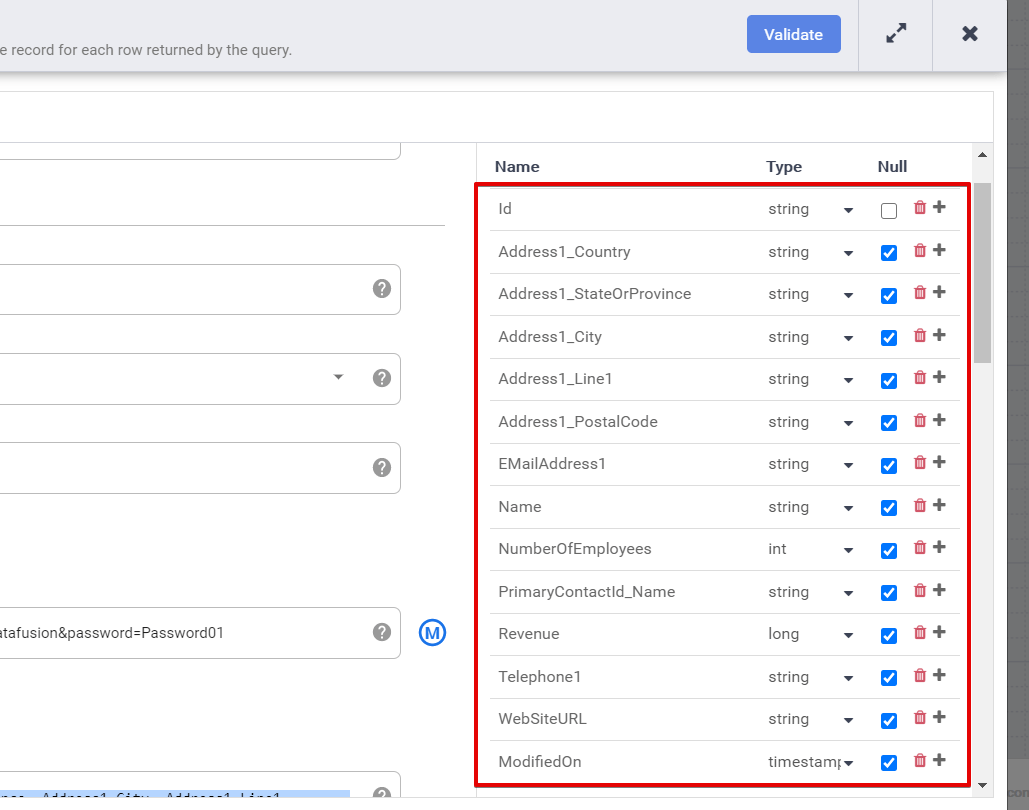The width and height of the screenshot is (1029, 810).
Task: Click the schema vertical scrollbar thumb
Action: click(982, 273)
